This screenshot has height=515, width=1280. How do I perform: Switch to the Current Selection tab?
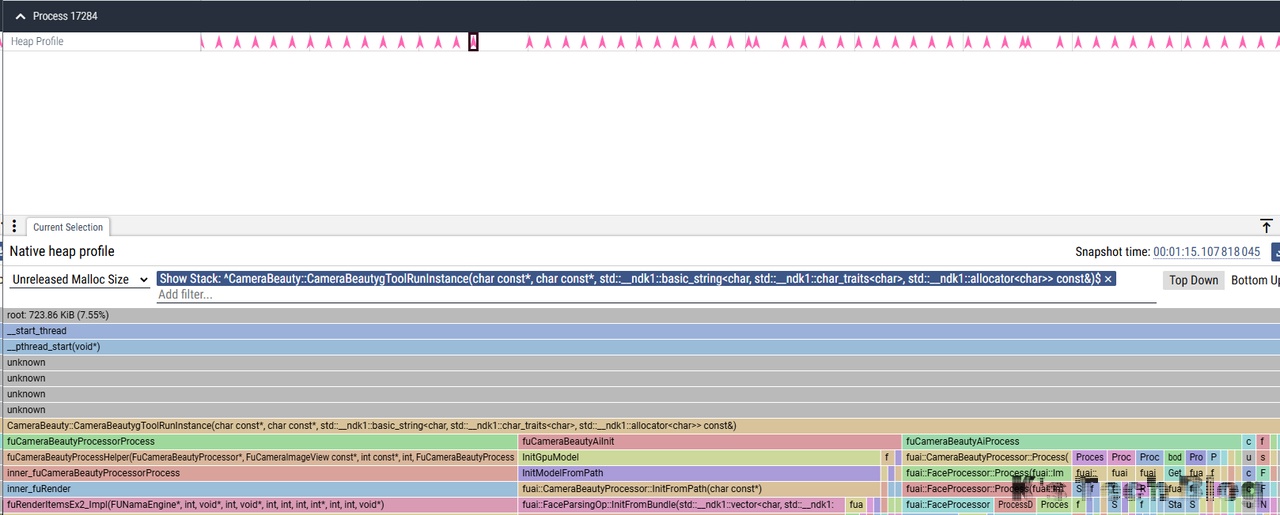69,227
